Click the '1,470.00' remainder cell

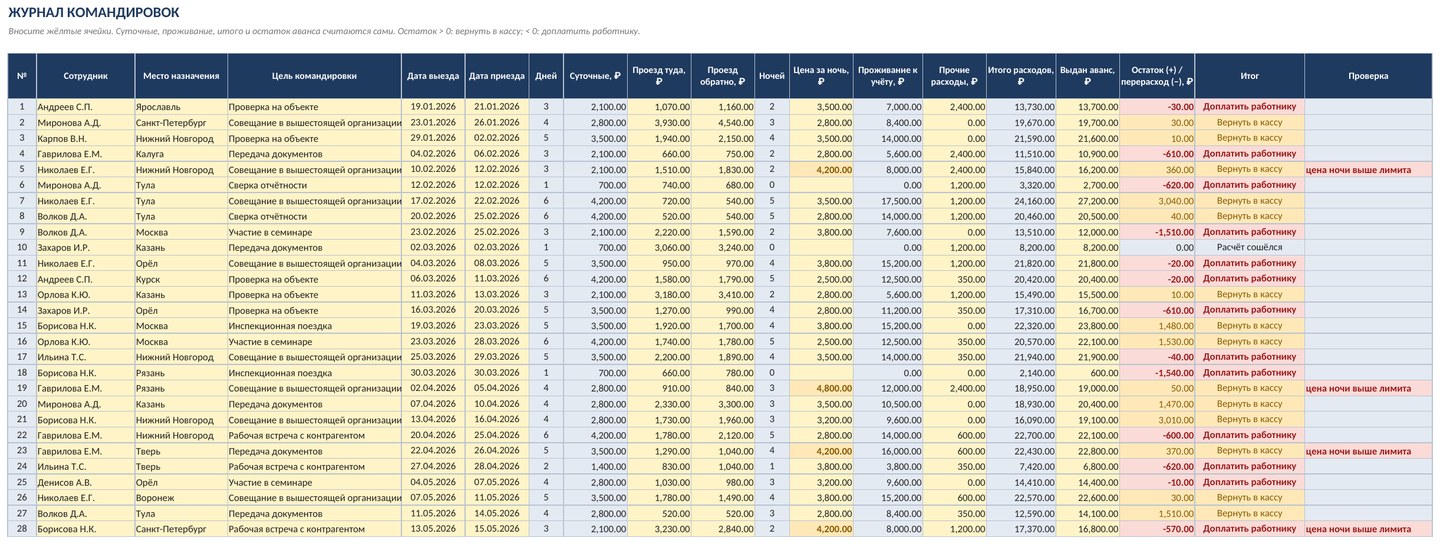click(1157, 403)
